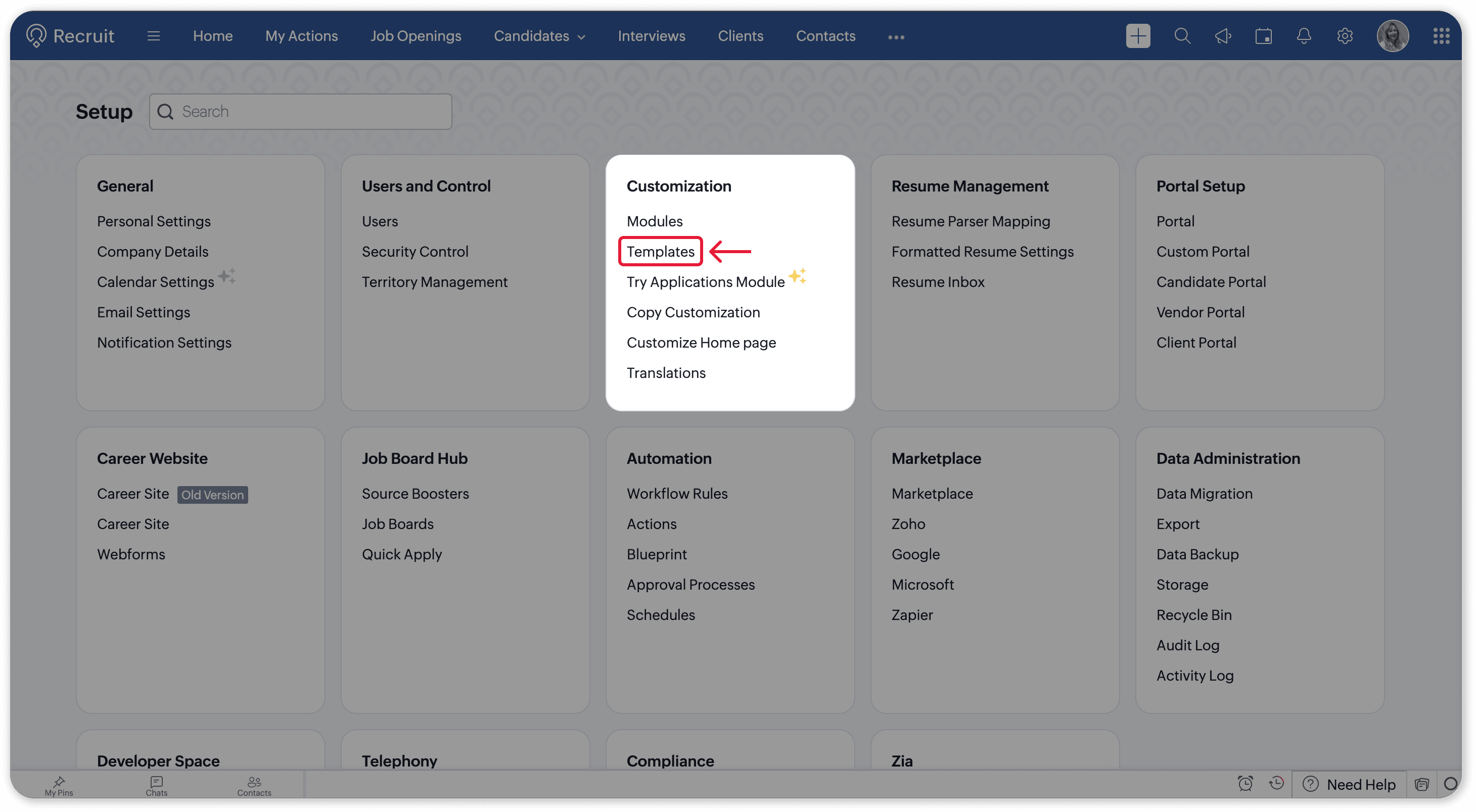Go to Job Openings tab
The width and height of the screenshot is (1476, 812).
[x=416, y=36]
